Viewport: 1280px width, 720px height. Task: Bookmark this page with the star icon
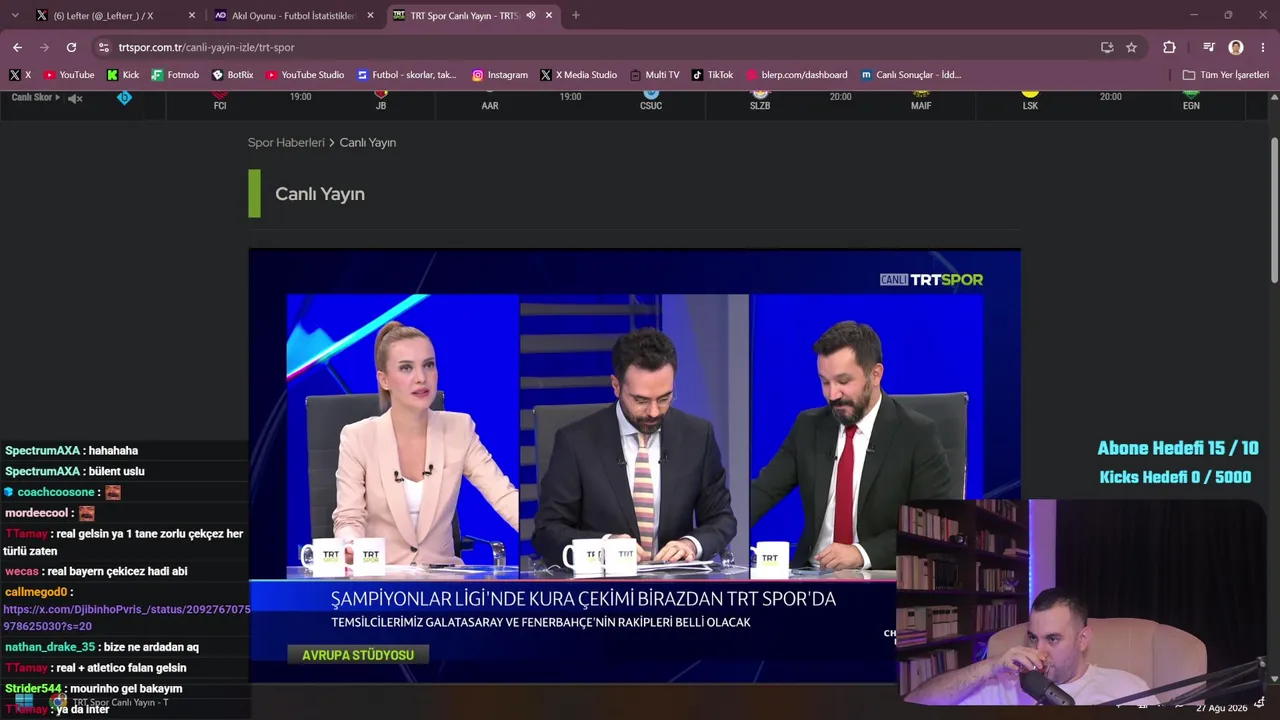(1131, 47)
